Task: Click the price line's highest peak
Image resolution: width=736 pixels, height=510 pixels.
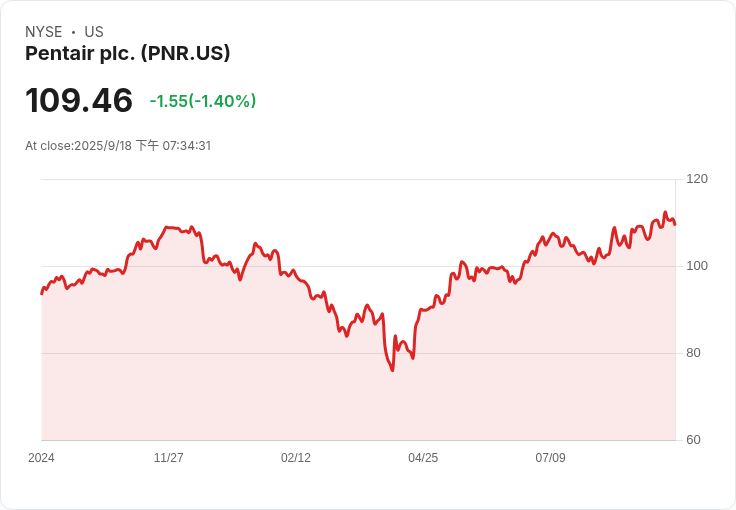Action: coord(665,212)
